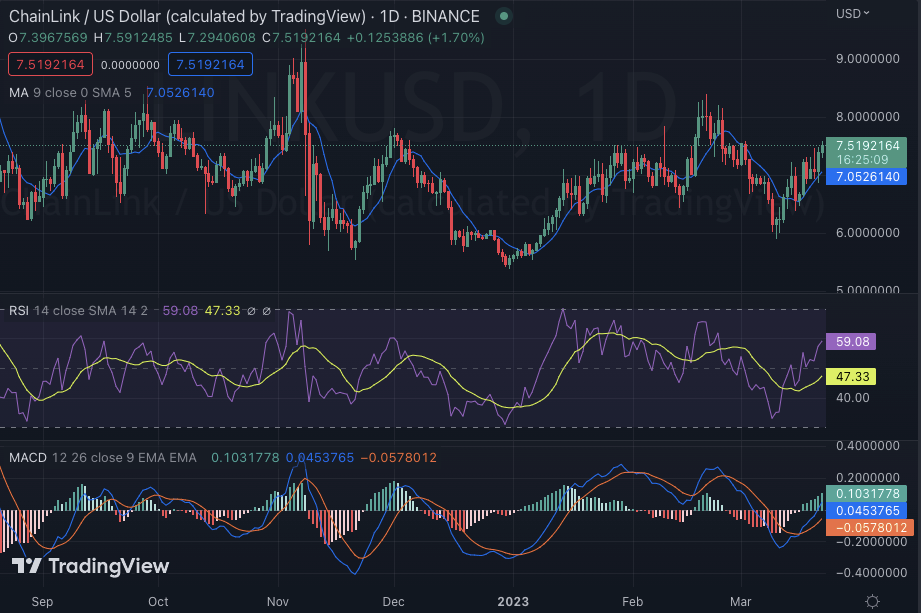The image size is (921, 613).
Task: Click the first ø symbol beside RSI values
Action: pos(252,311)
